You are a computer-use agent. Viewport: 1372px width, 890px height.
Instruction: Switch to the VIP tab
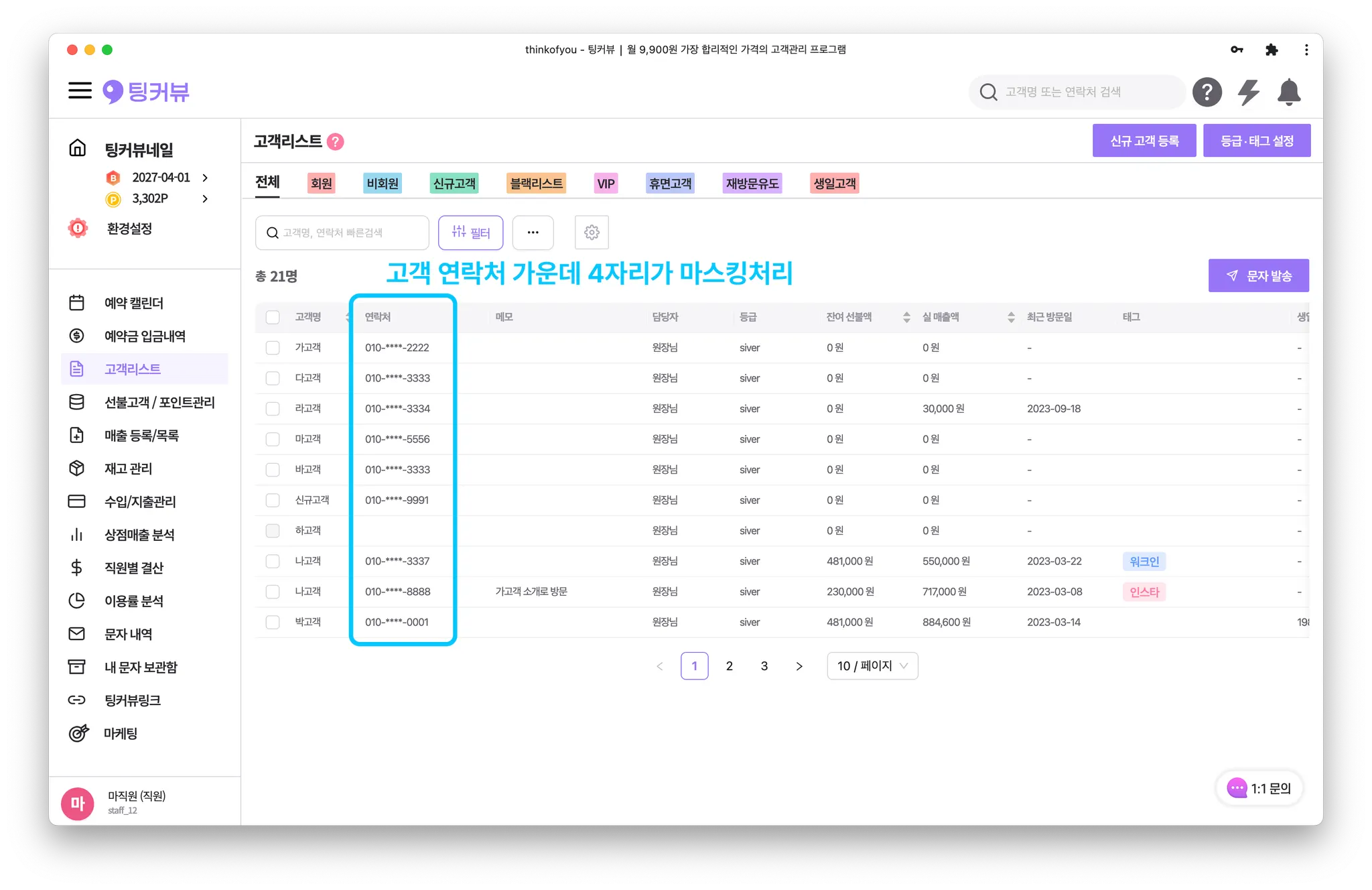coord(606,184)
